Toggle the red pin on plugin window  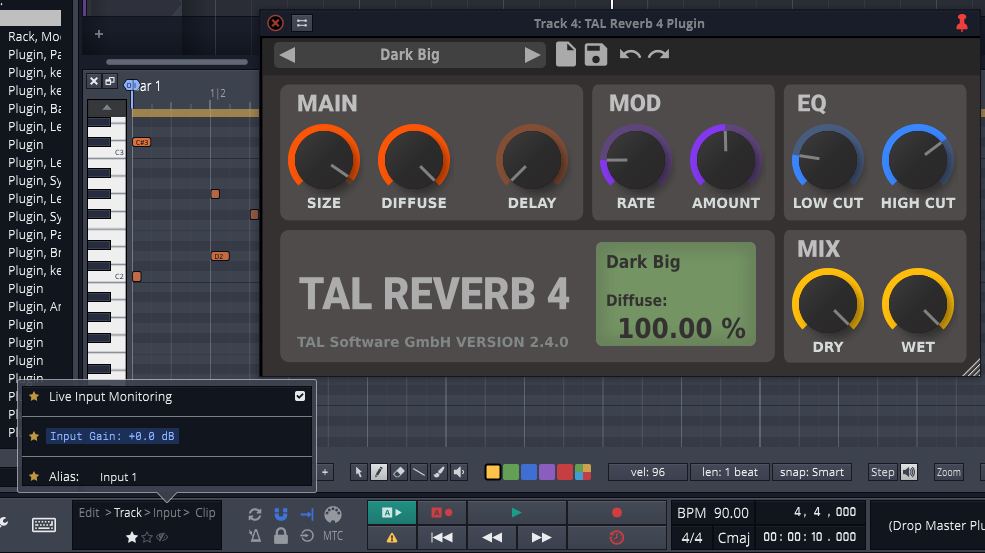tap(962, 23)
